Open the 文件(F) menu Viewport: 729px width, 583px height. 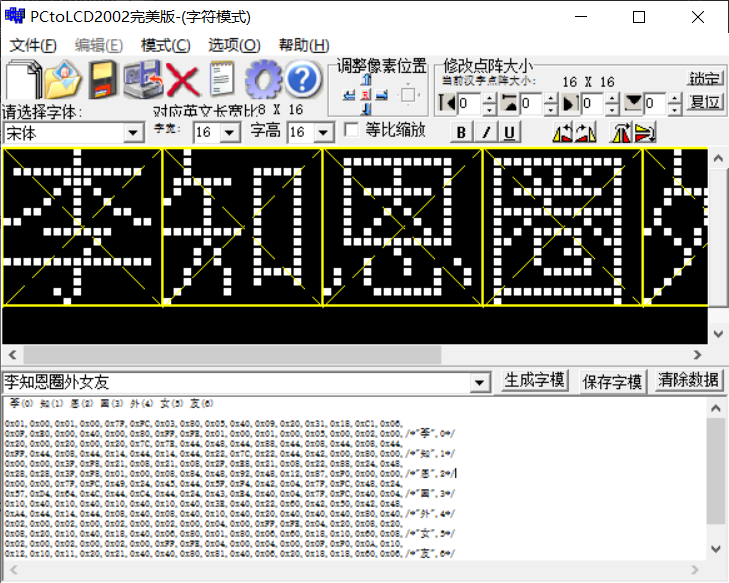(x=33, y=45)
